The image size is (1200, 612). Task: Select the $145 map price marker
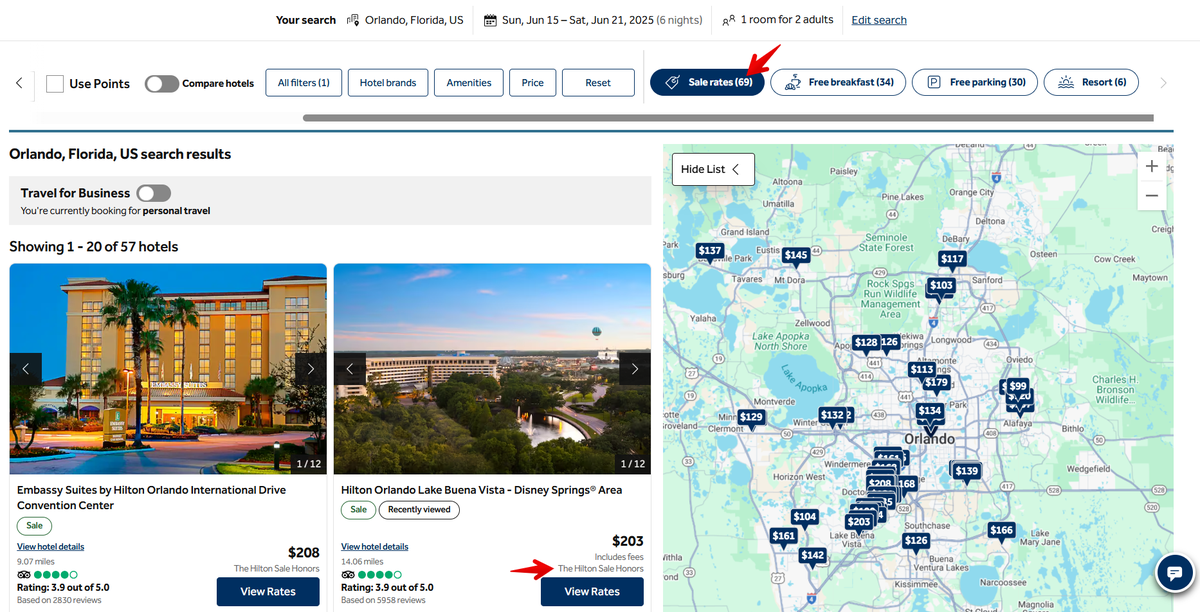[796, 257]
